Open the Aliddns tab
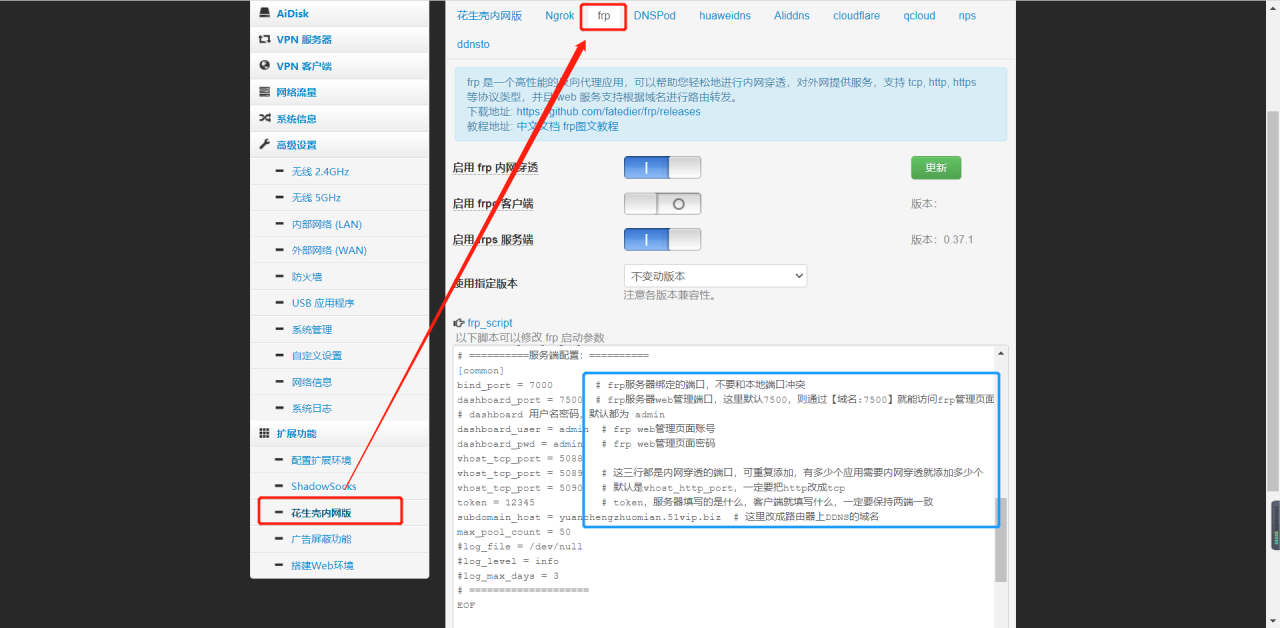Screen dimensions: 1280x628 tap(791, 15)
